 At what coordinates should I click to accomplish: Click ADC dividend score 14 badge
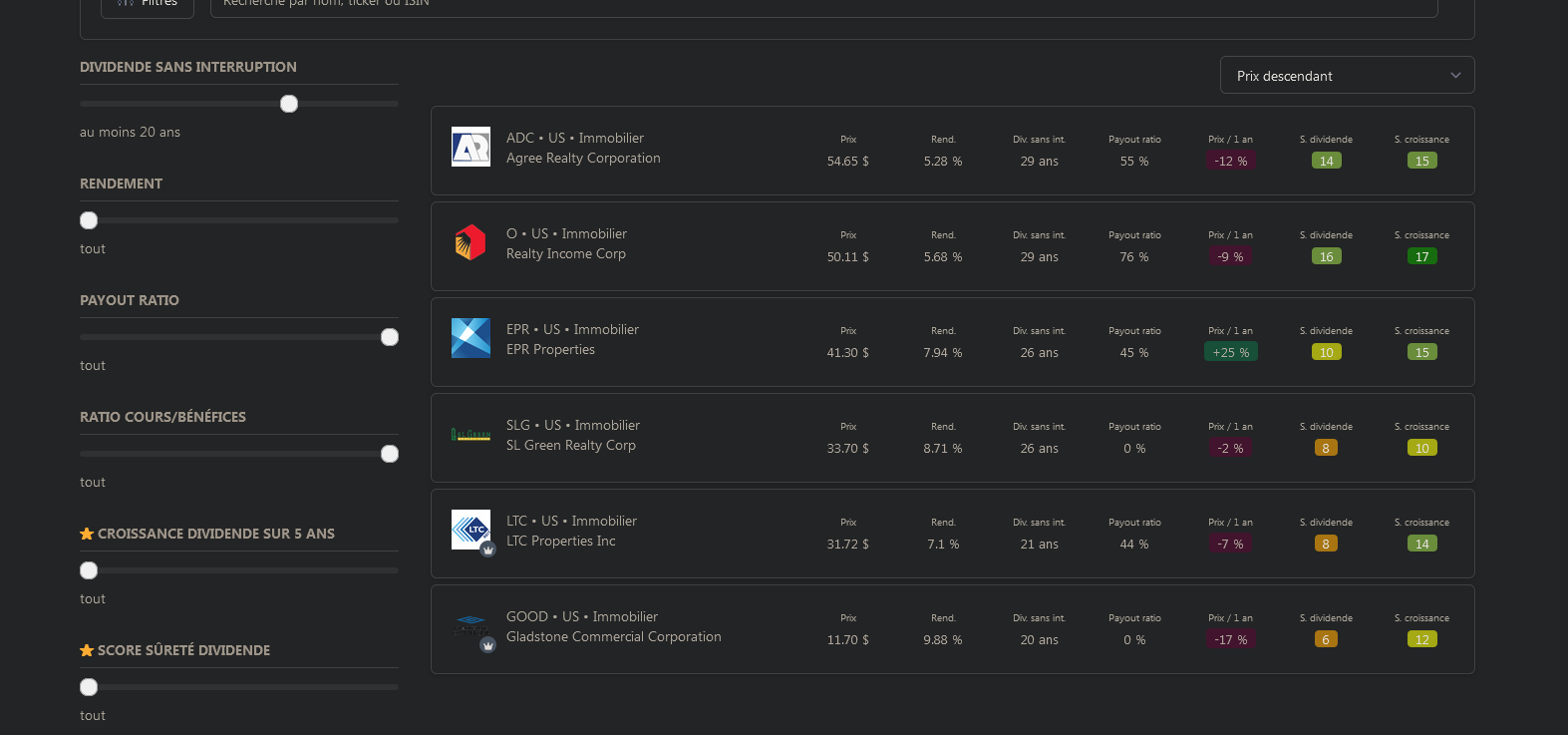[x=1326, y=161]
